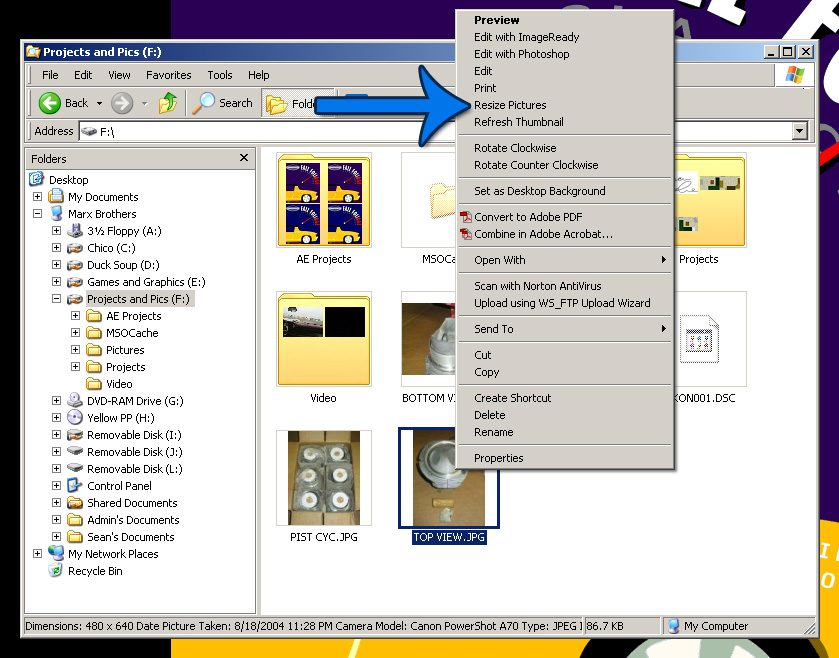Select the Shared Documents folder icon
This screenshot has width=839, height=658.
coord(75,503)
